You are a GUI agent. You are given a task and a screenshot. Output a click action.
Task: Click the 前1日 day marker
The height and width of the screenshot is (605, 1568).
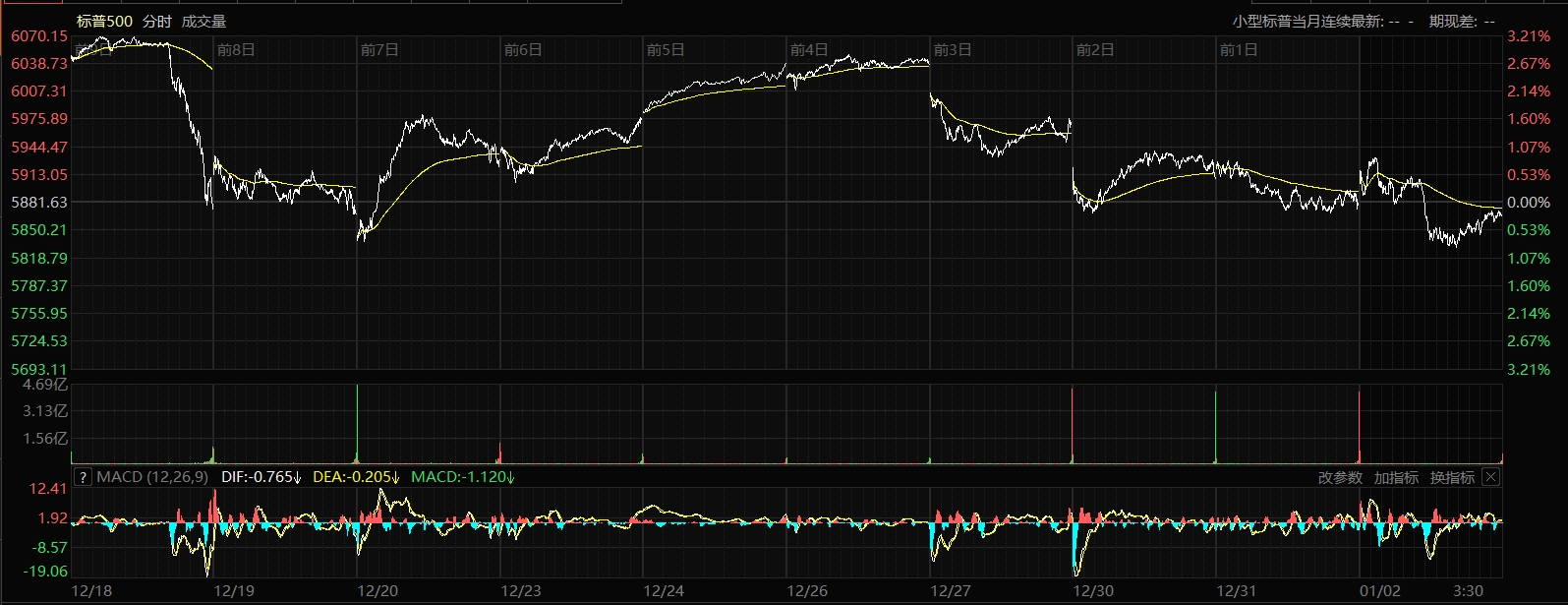tap(1238, 49)
